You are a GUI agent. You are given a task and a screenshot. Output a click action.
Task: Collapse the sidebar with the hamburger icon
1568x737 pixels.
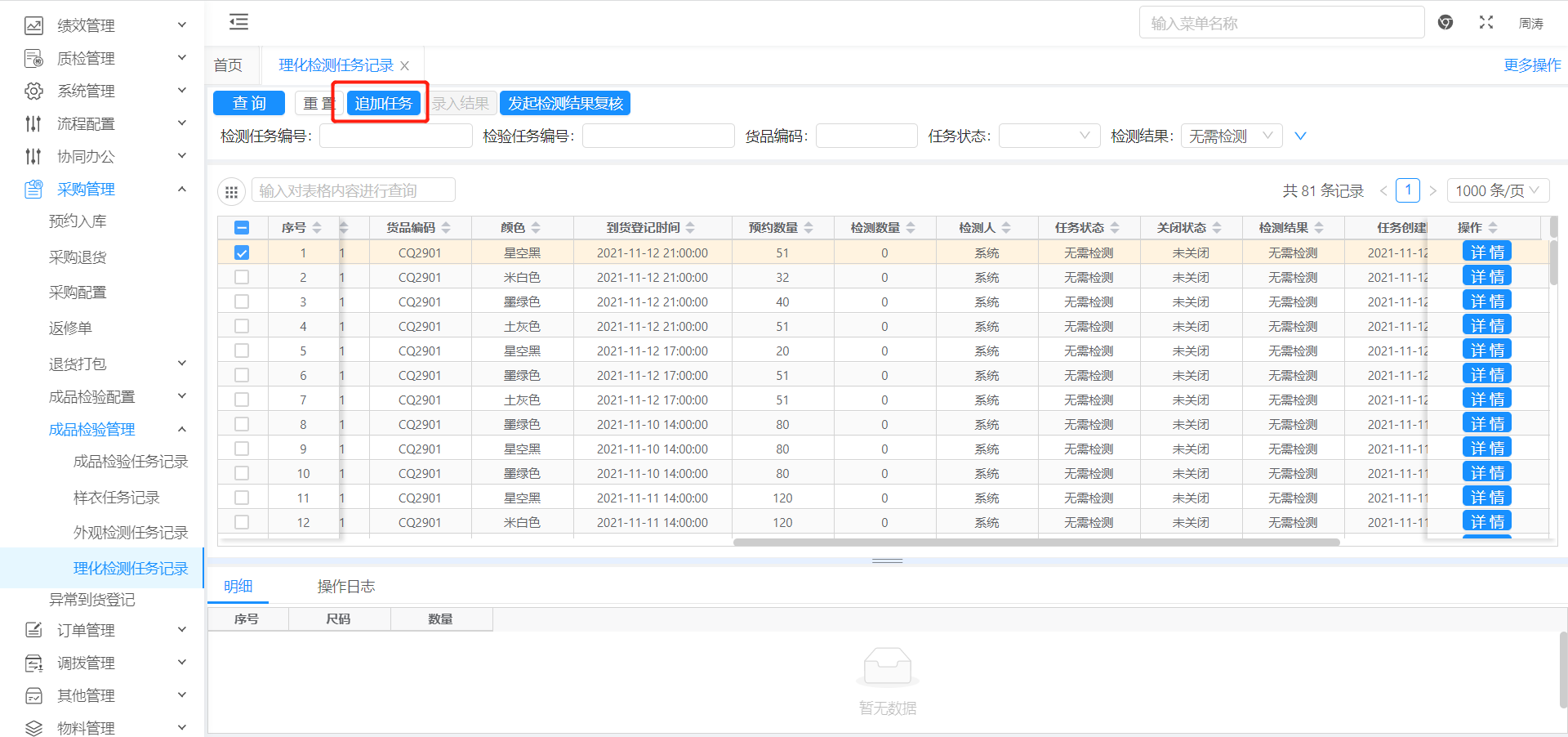point(238,22)
